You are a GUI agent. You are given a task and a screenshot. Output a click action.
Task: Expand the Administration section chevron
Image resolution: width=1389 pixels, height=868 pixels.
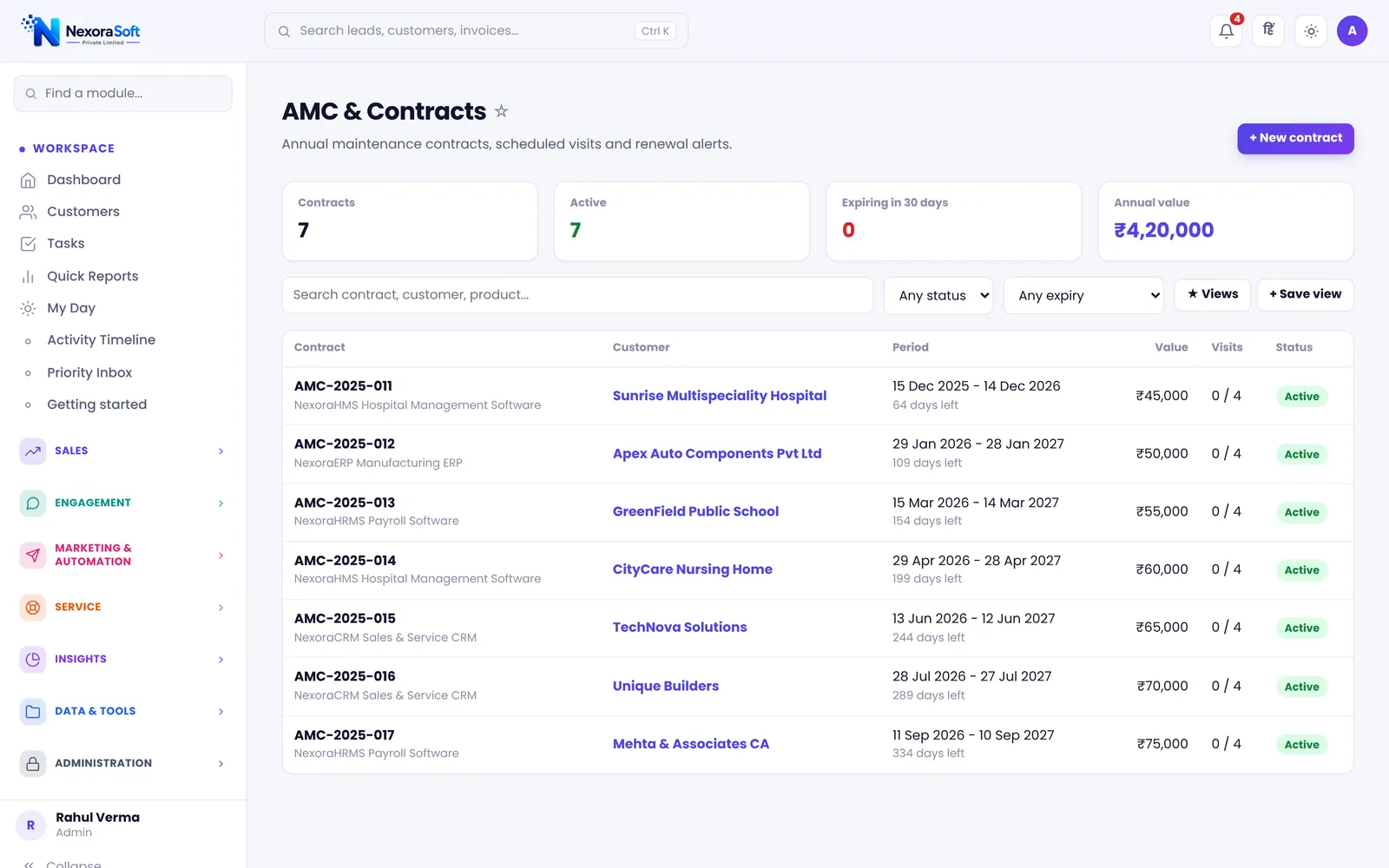(x=221, y=763)
